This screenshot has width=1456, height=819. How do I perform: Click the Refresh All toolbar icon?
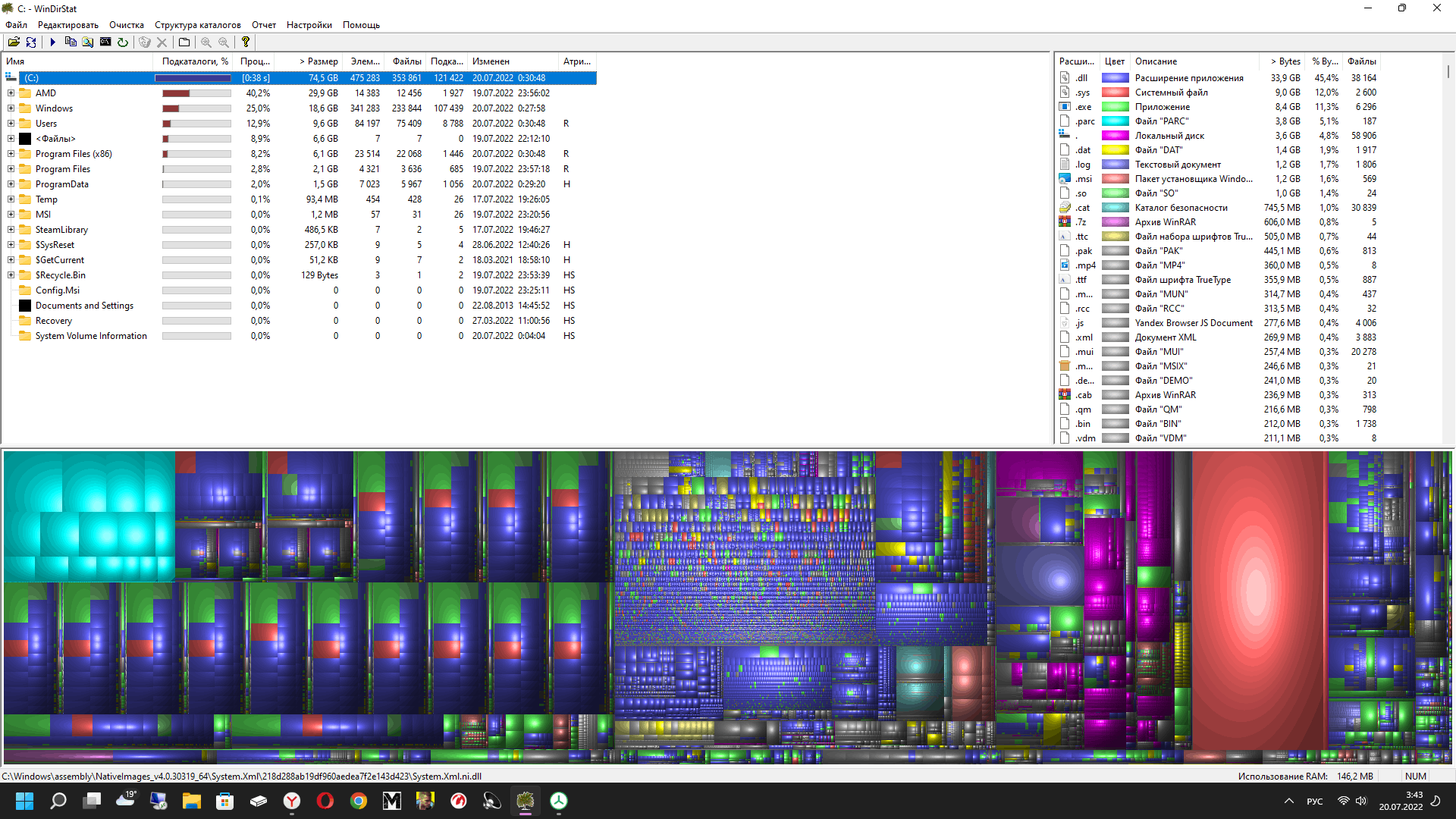(x=31, y=42)
